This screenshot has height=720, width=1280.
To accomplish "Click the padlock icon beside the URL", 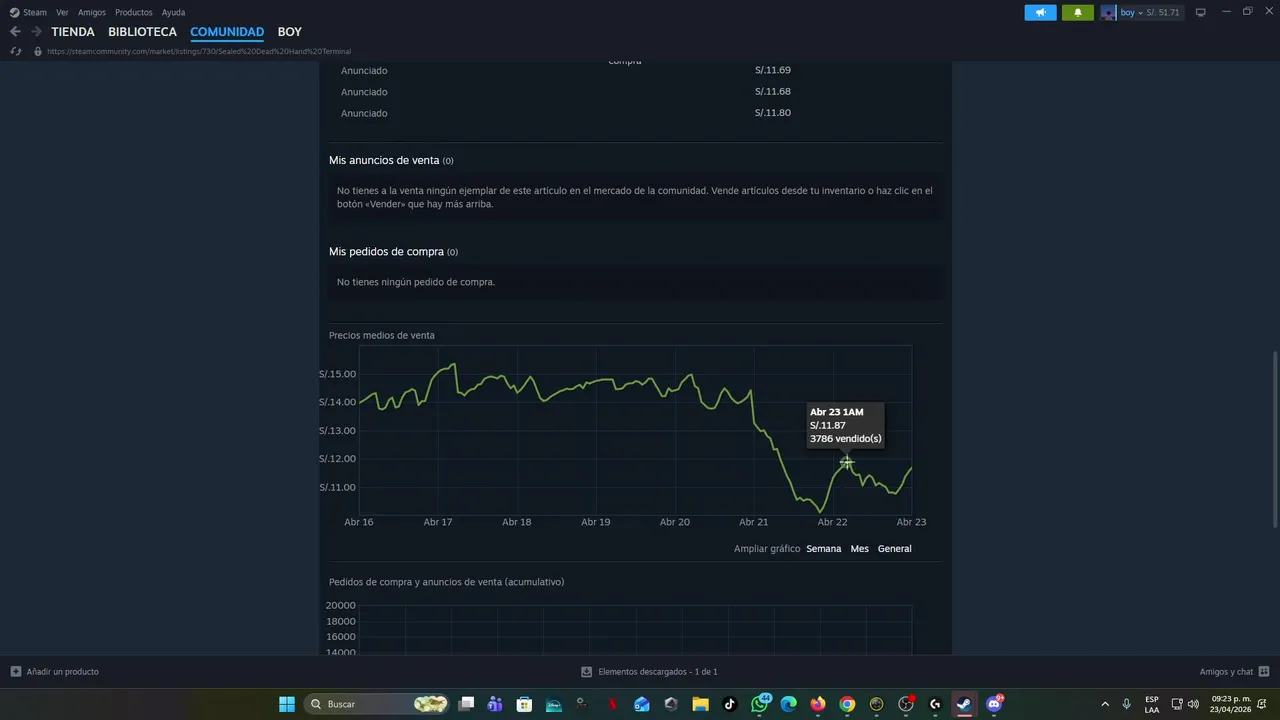I will pyautogui.click(x=38, y=51).
